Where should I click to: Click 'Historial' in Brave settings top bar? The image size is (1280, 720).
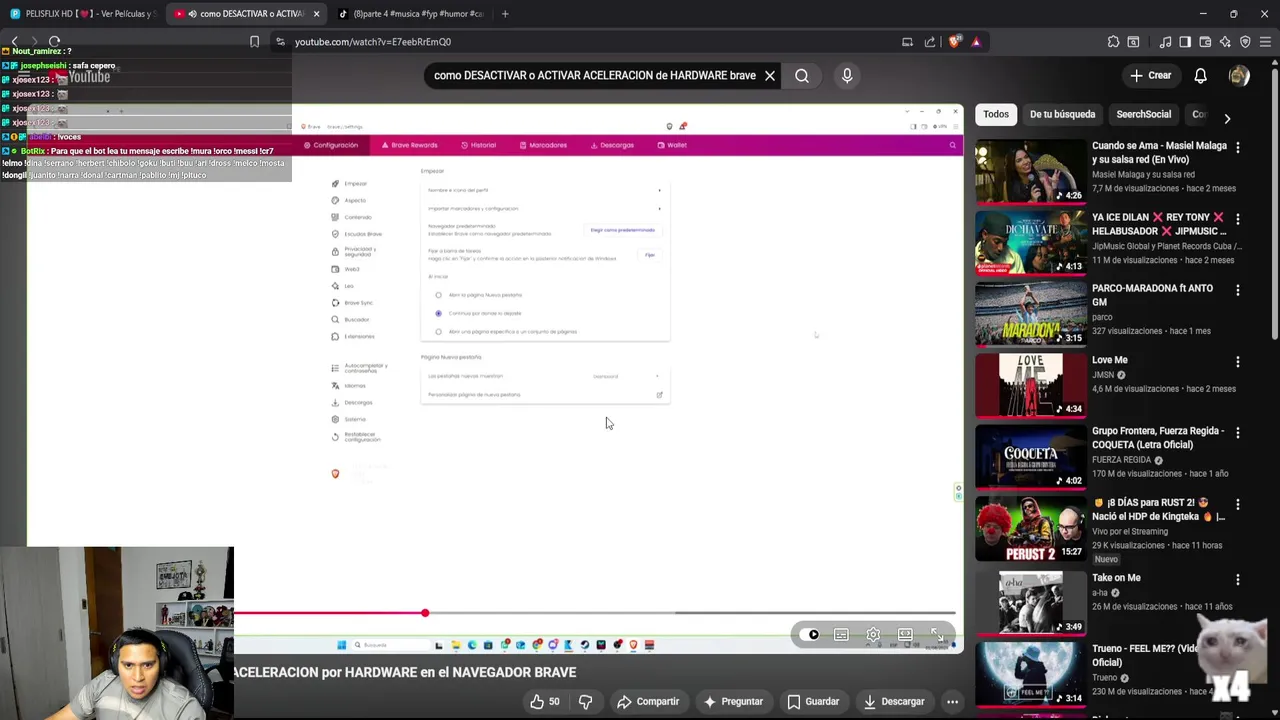[x=479, y=145]
